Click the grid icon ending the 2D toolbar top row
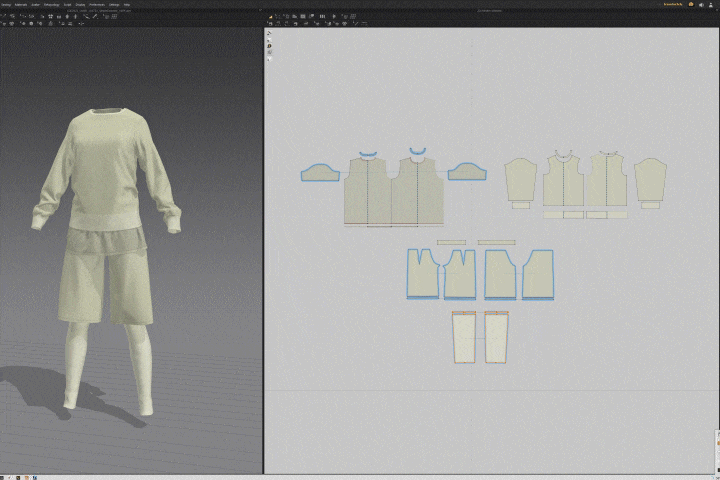The width and height of the screenshot is (720, 480). click(353, 17)
